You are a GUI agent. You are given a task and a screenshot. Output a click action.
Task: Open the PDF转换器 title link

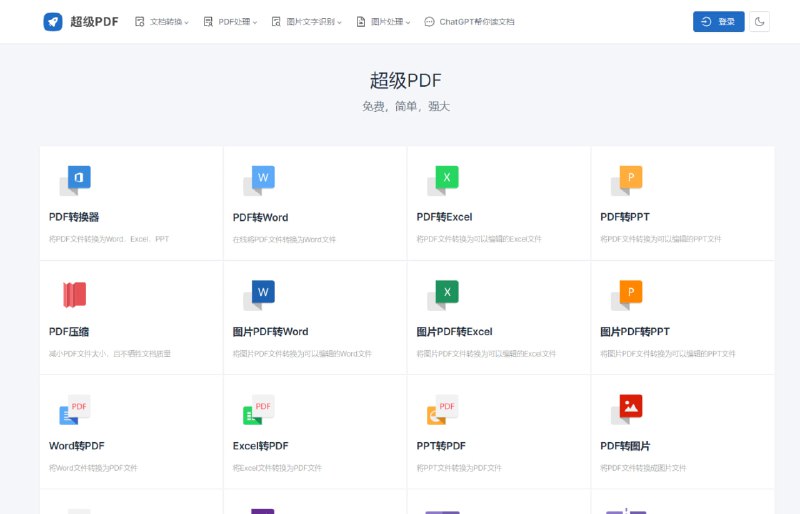74,217
